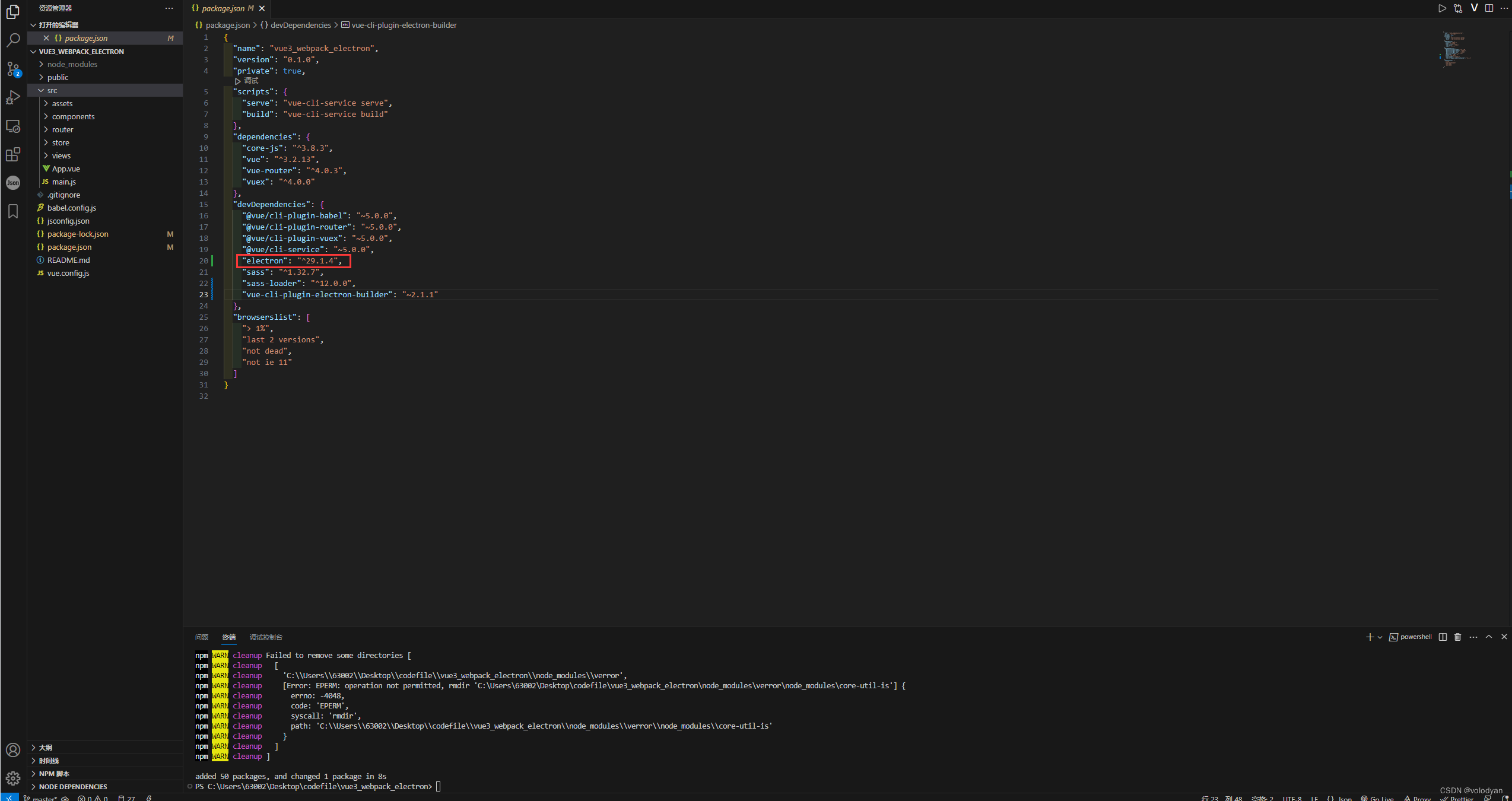Click the 调试 code lens above scripts
Image resolution: width=1512 pixels, height=801 pixels.
[250, 81]
